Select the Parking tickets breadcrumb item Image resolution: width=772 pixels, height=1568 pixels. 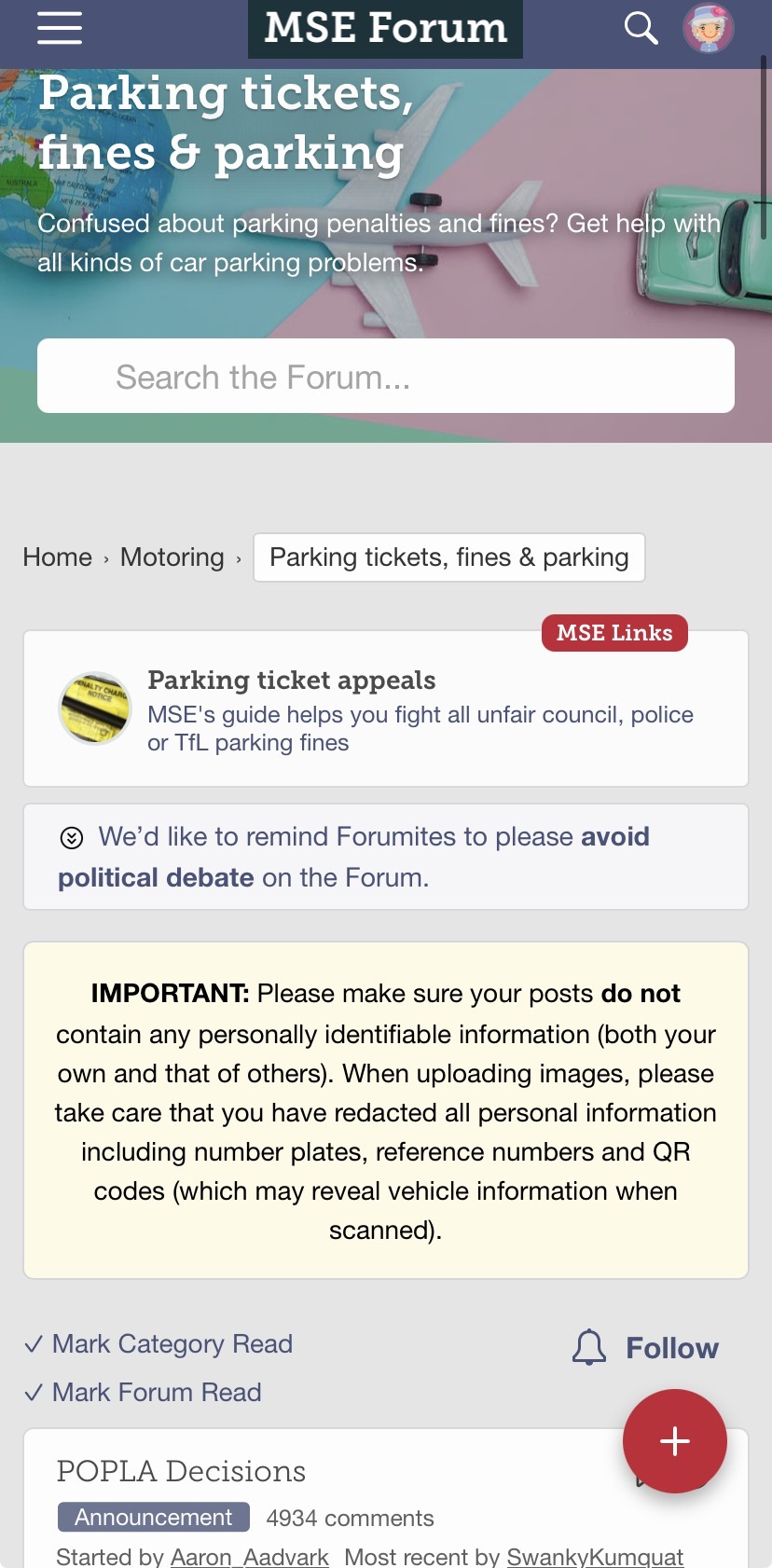[x=448, y=557]
